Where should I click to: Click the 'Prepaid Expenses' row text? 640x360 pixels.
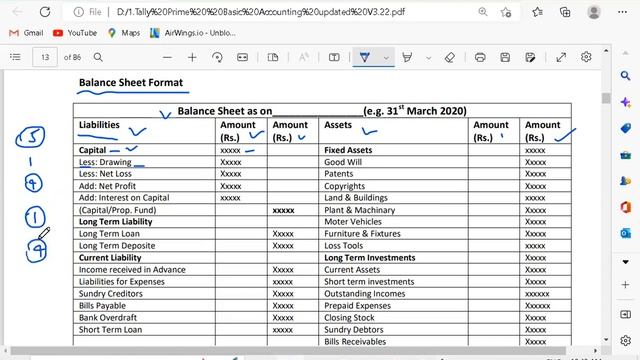click(x=357, y=306)
